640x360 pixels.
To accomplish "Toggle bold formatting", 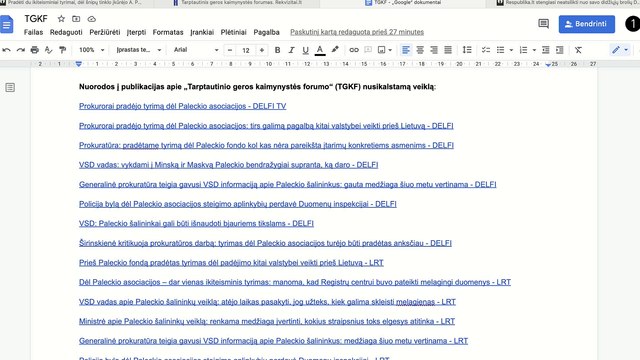I will point(278,50).
